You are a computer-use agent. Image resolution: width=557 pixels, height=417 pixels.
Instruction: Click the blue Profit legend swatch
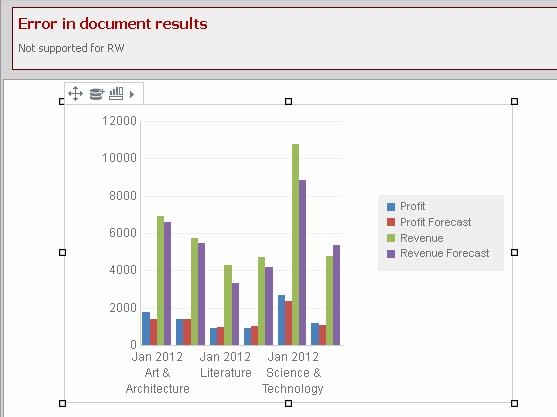(391, 207)
